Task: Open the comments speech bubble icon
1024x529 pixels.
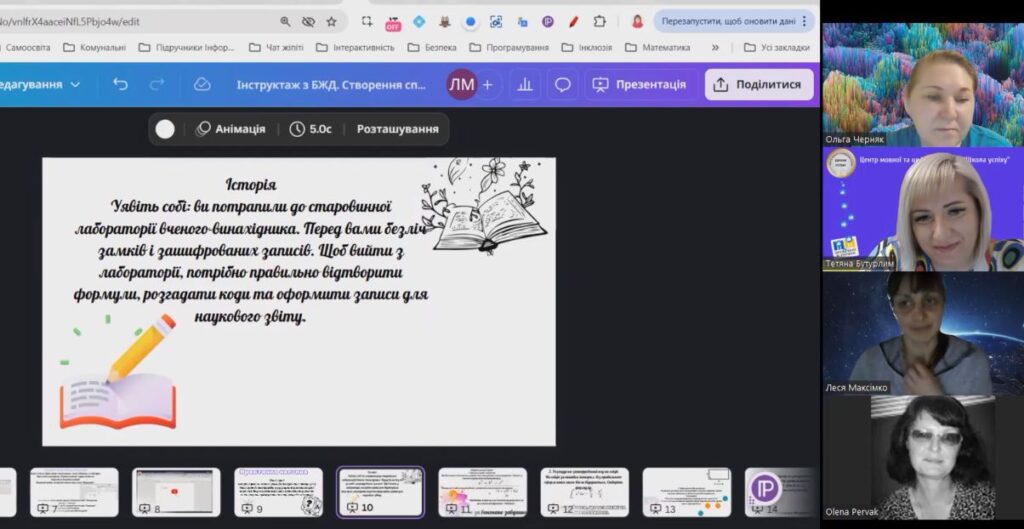Action: tap(562, 85)
